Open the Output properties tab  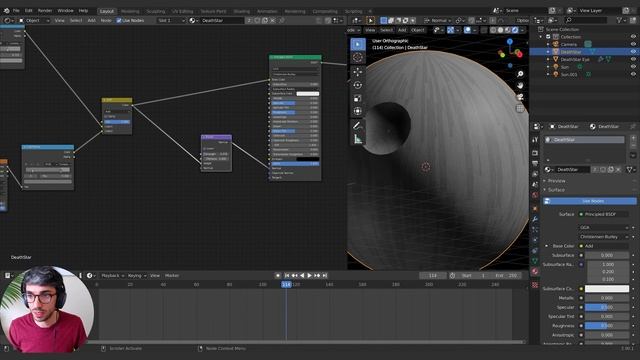click(x=535, y=163)
